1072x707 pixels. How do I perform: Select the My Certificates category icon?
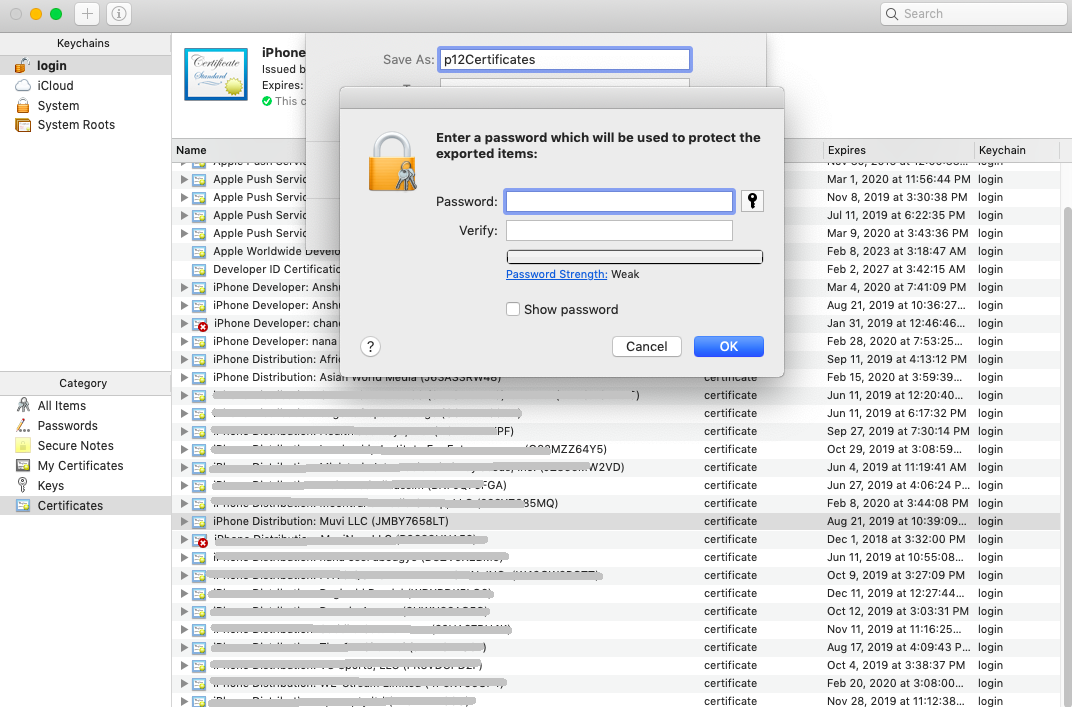tap(23, 466)
